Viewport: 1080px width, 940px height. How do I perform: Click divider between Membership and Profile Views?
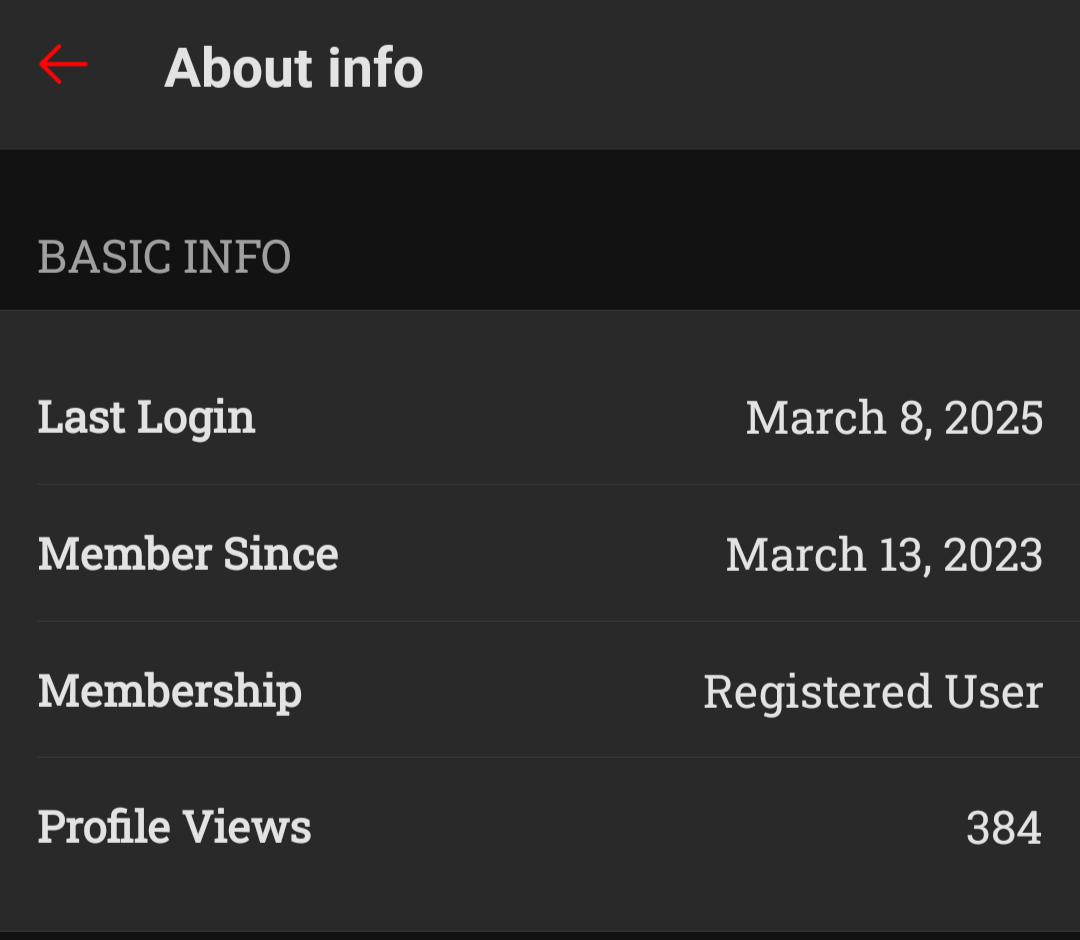click(x=540, y=757)
